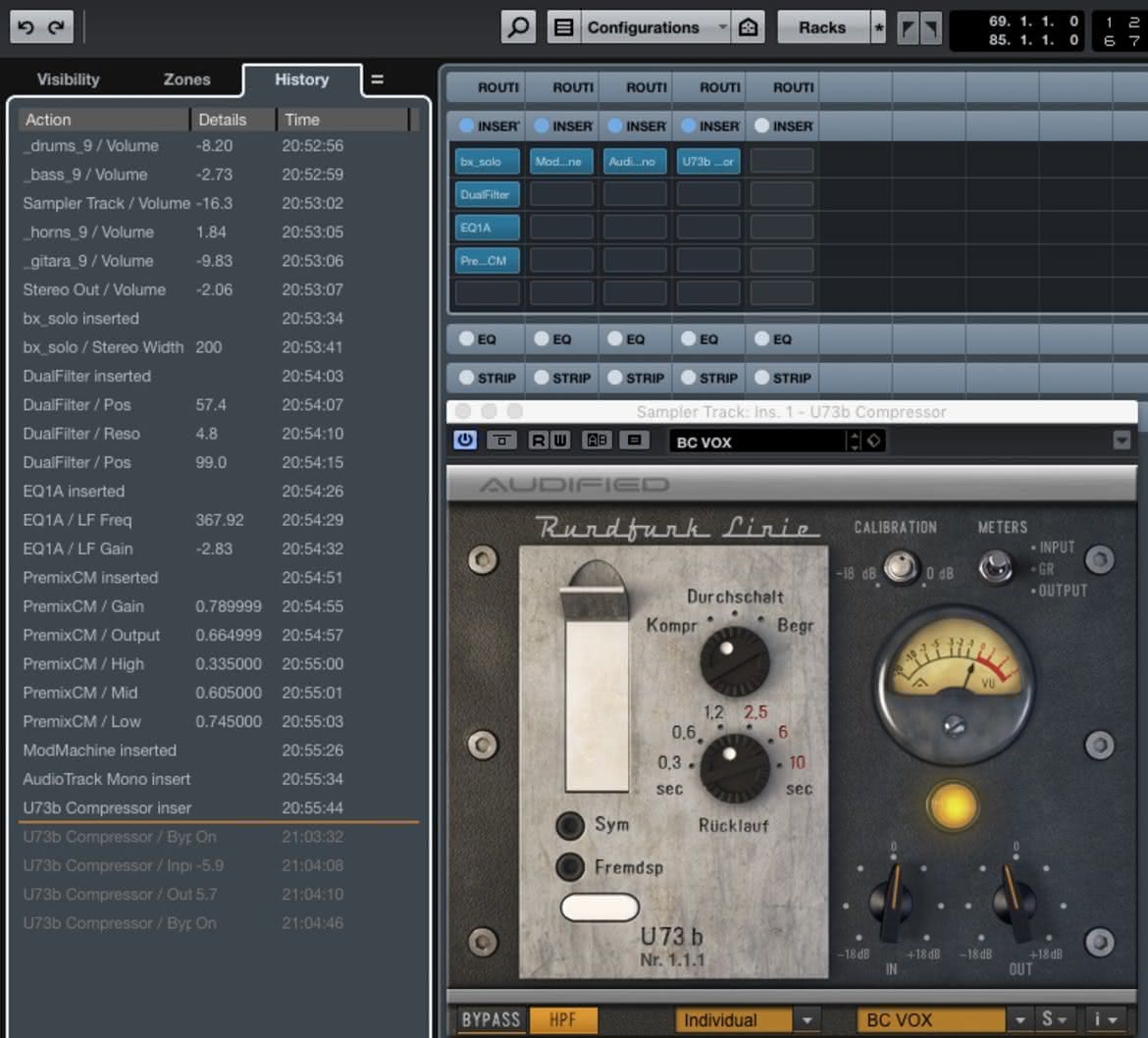Toggle the Sym button
This screenshot has height=1038, width=1148.
point(570,825)
